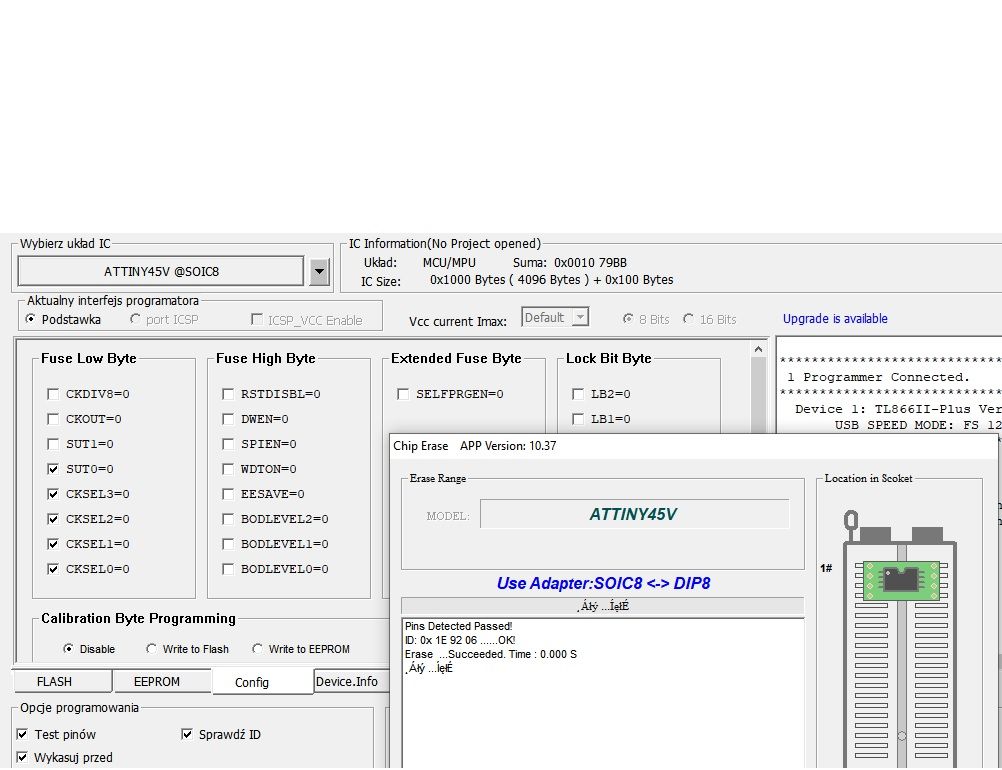The height and width of the screenshot is (770, 1002).
Task: Check the SELFPRGEN extended fuse
Action: tap(403, 394)
